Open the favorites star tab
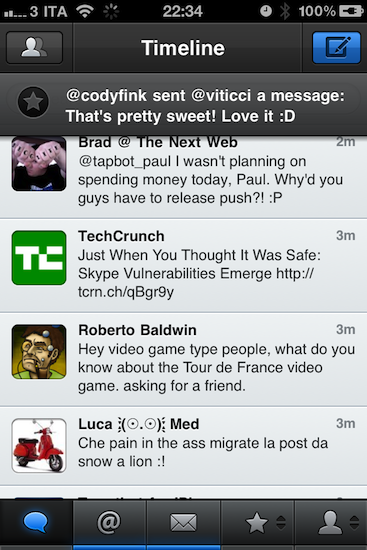 click(256, 523)
